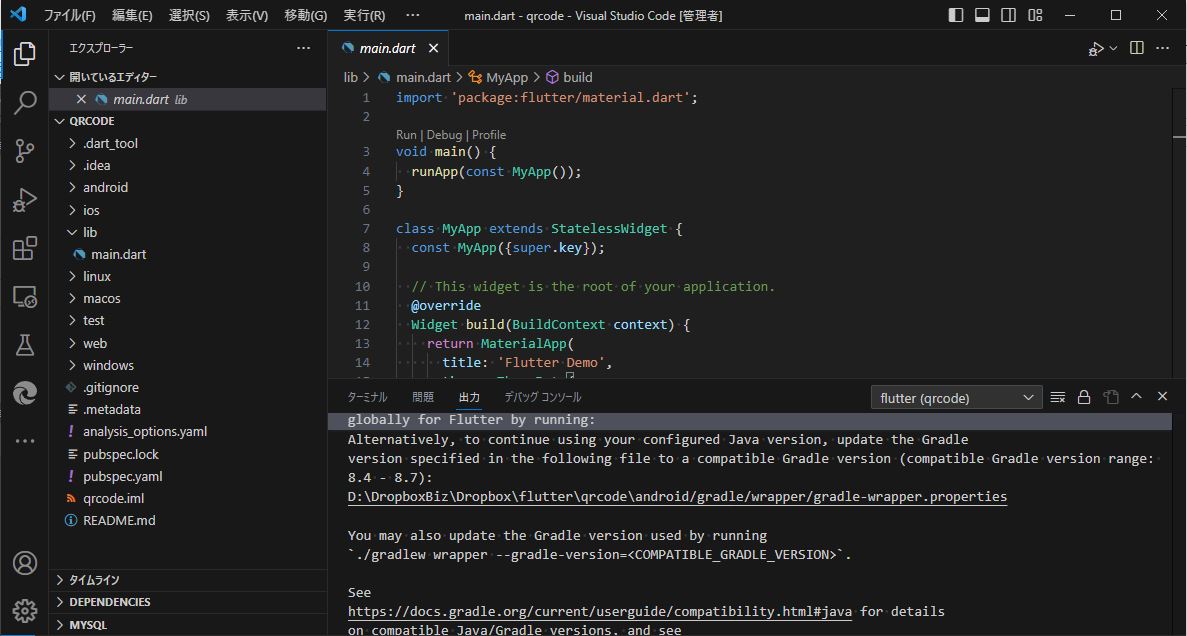Screen dimensions: 1187x636
Task: Open the 実行(R) menu
Action: 364,15
